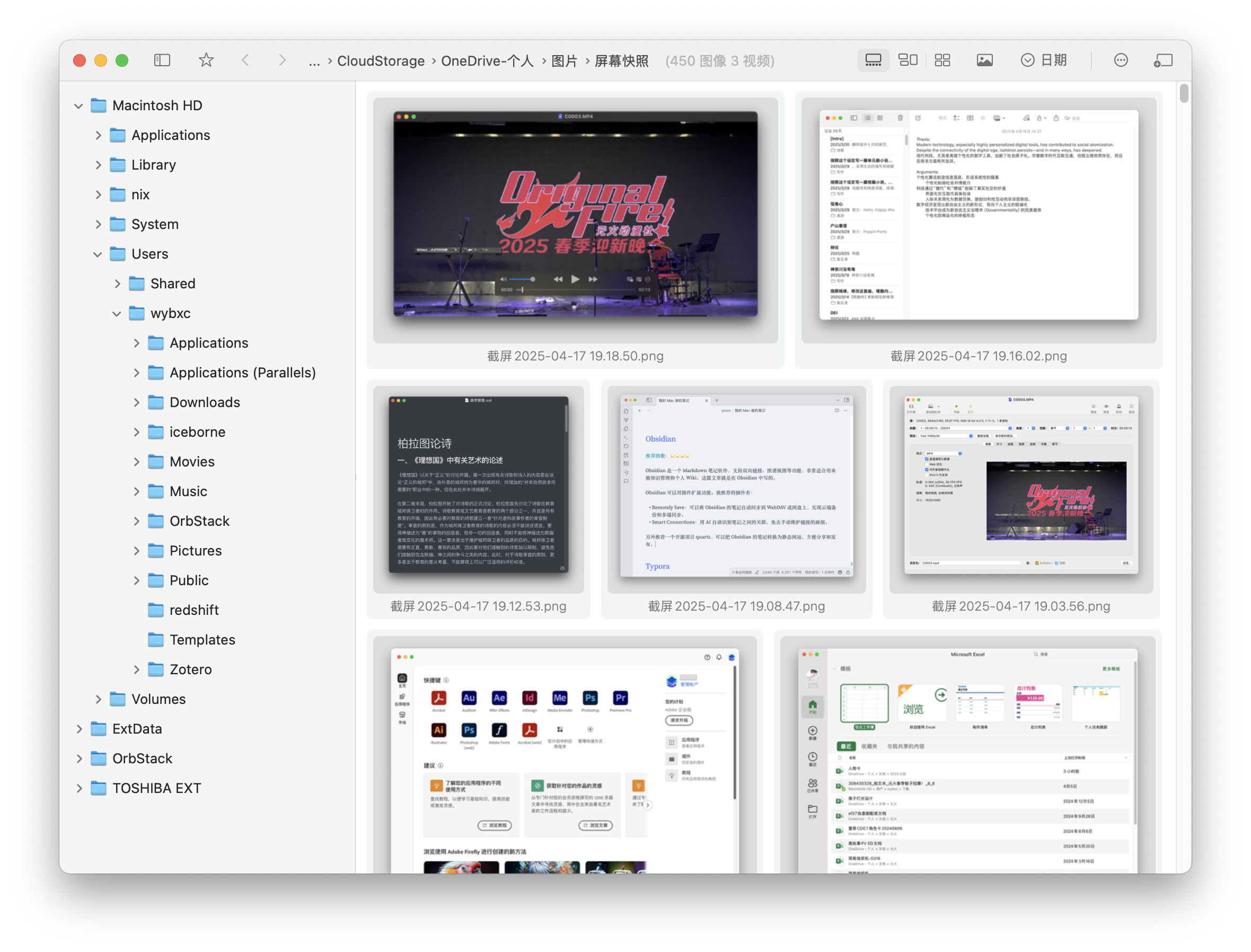Switch to the filmstrip row layout view

pyautogui.click(x=873, y=60)
